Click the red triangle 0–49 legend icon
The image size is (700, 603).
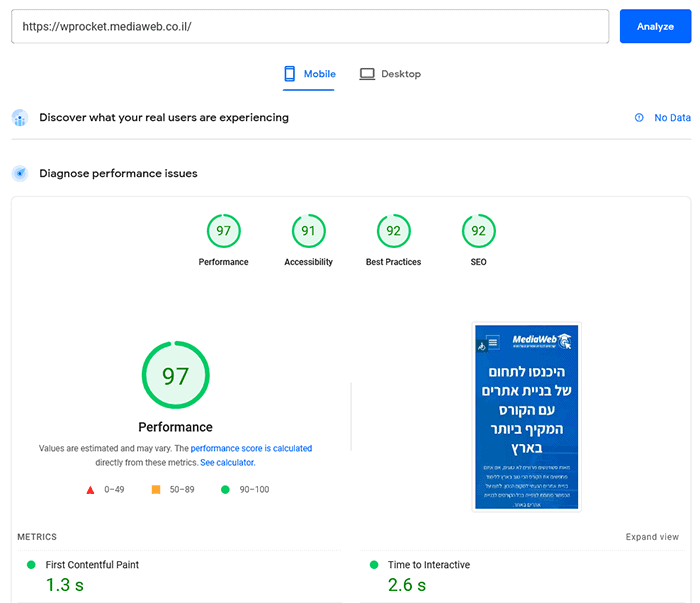(90, 490)
